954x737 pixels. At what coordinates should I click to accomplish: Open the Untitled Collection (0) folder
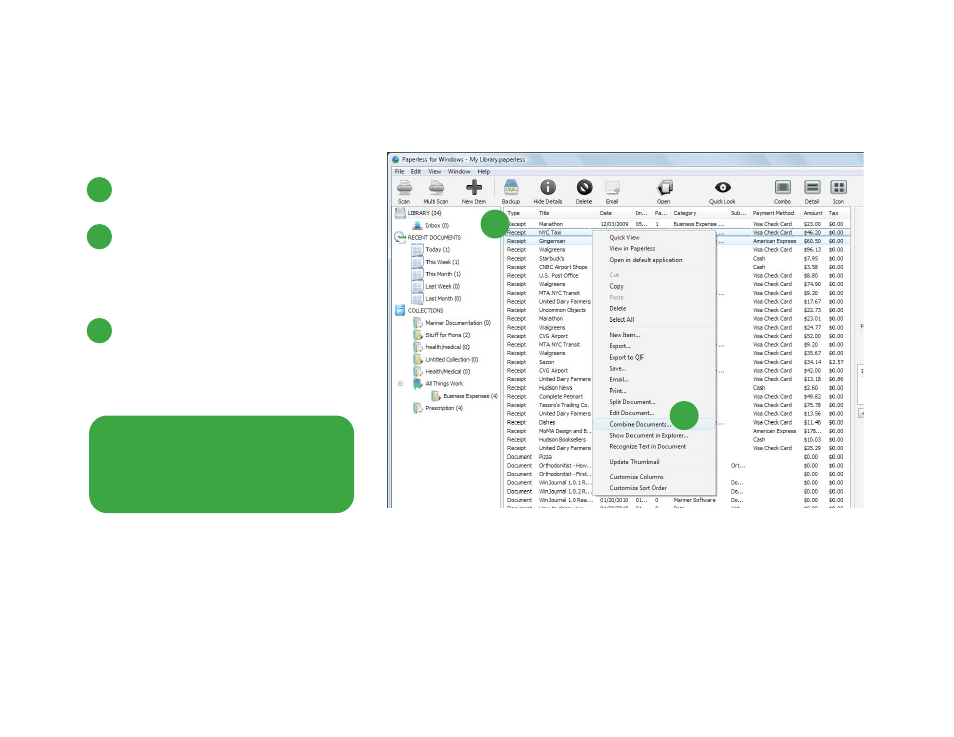click(x=451, y=359)
